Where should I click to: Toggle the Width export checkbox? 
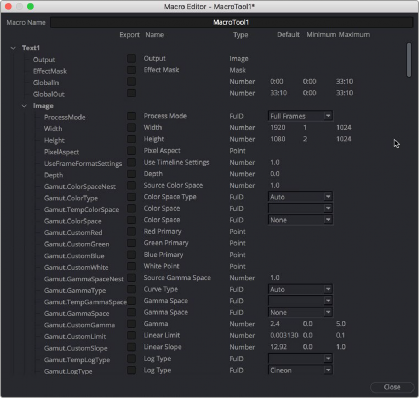[x=131, y=128]
